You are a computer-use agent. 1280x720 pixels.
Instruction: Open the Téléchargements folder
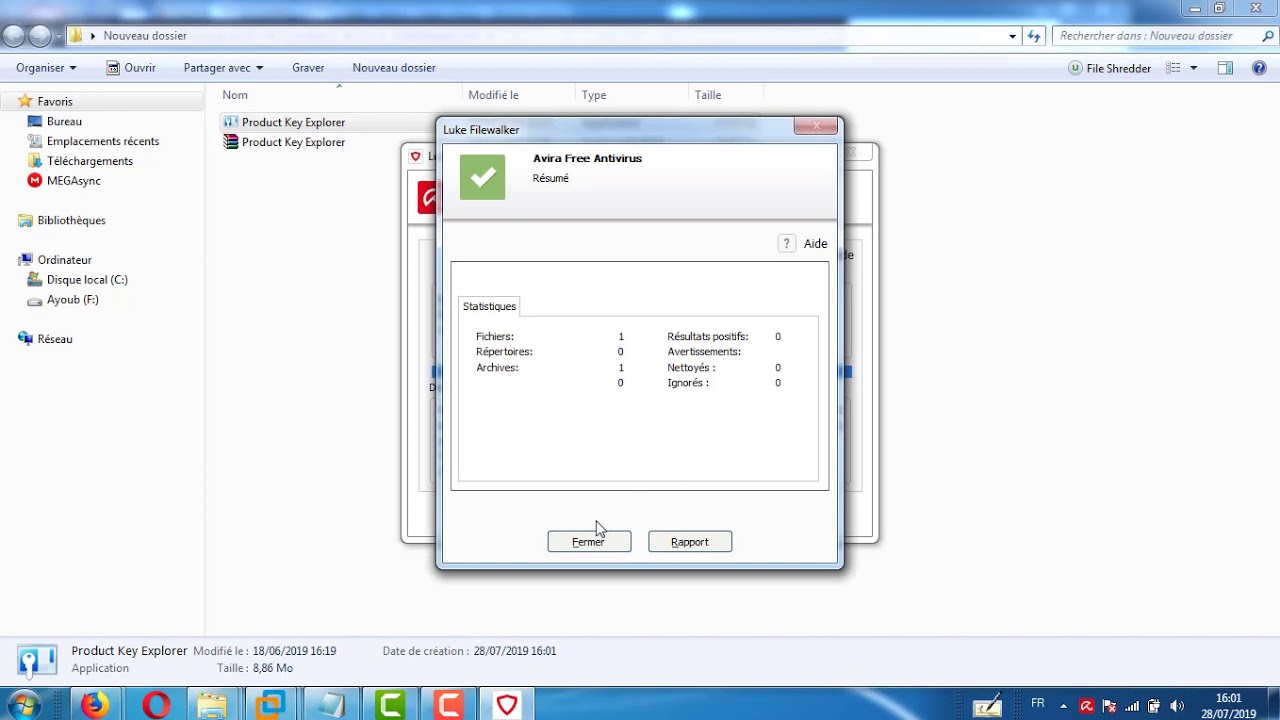click(x=89, y=161)
